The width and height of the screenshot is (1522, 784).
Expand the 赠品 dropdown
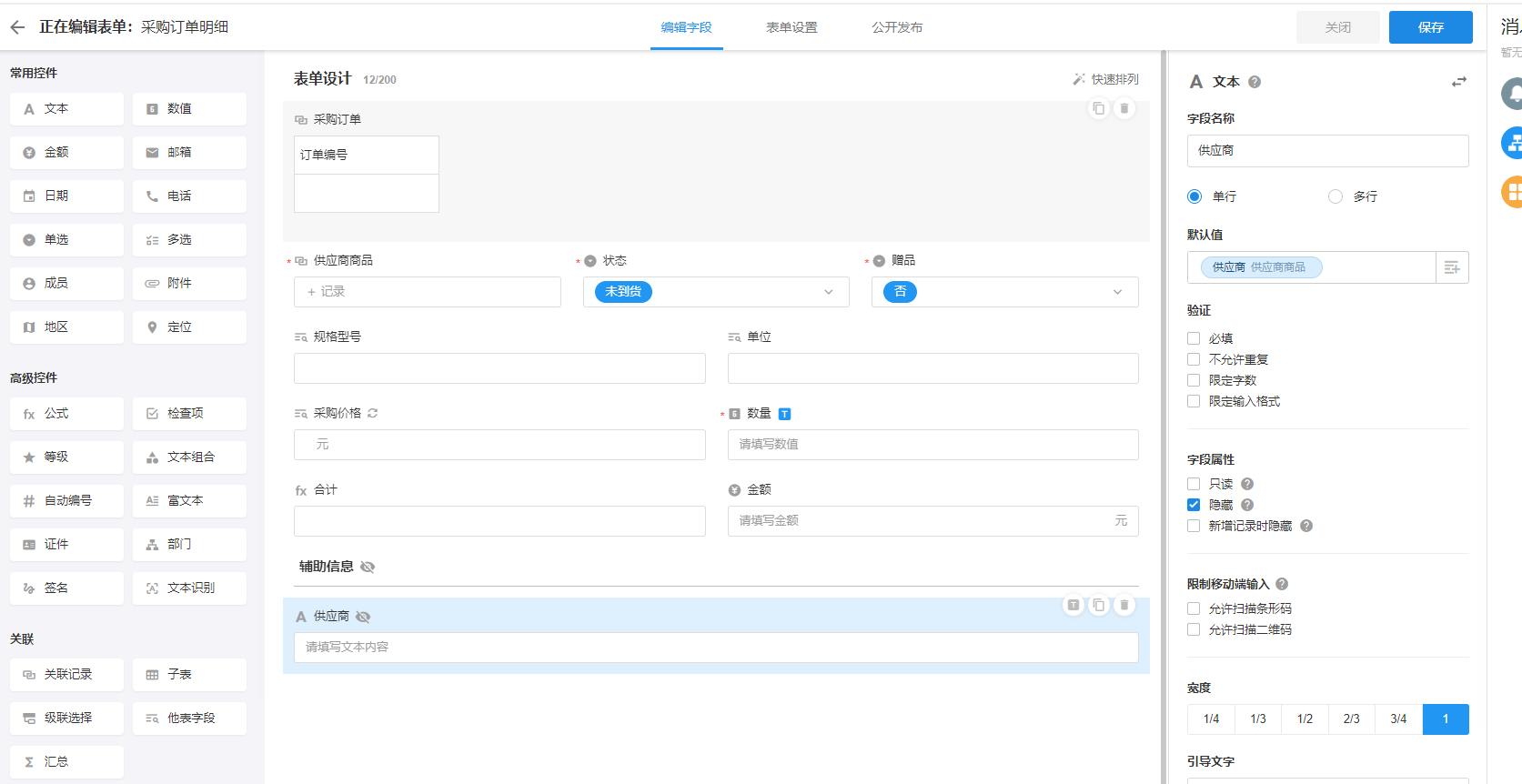(1117, 292)
